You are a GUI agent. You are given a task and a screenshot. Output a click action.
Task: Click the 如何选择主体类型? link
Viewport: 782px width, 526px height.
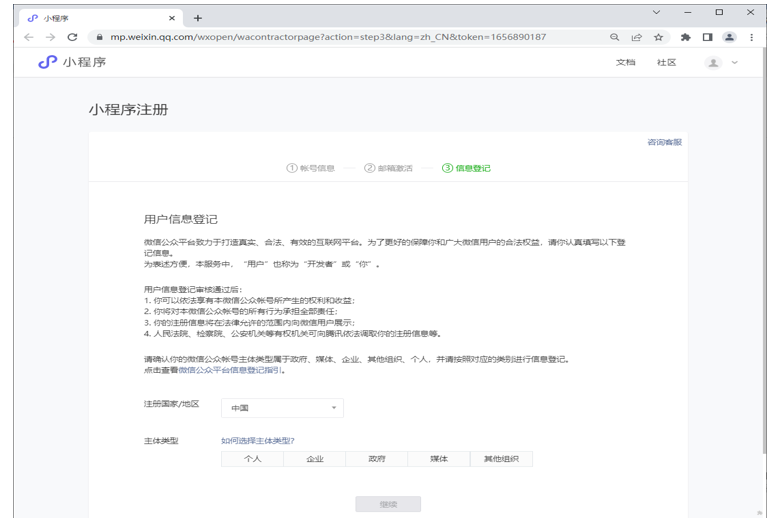tap(258, 441)
